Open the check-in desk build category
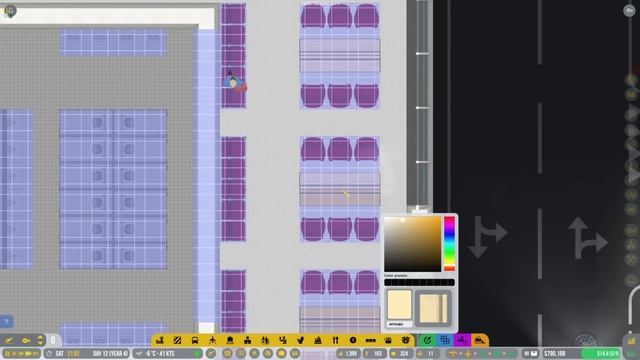 248,340
